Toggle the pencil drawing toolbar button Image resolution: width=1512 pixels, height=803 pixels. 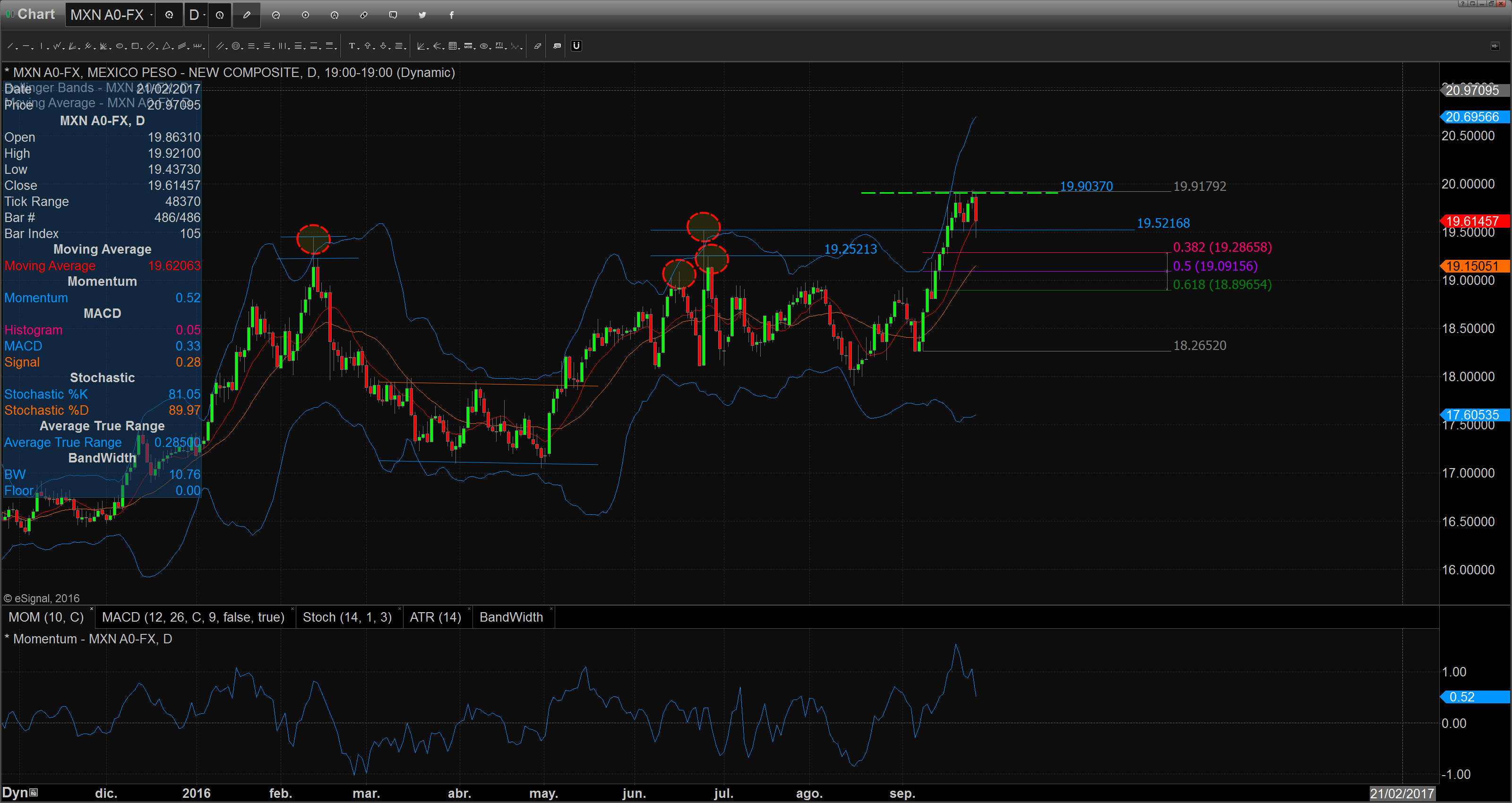click(x=247, y=15)
